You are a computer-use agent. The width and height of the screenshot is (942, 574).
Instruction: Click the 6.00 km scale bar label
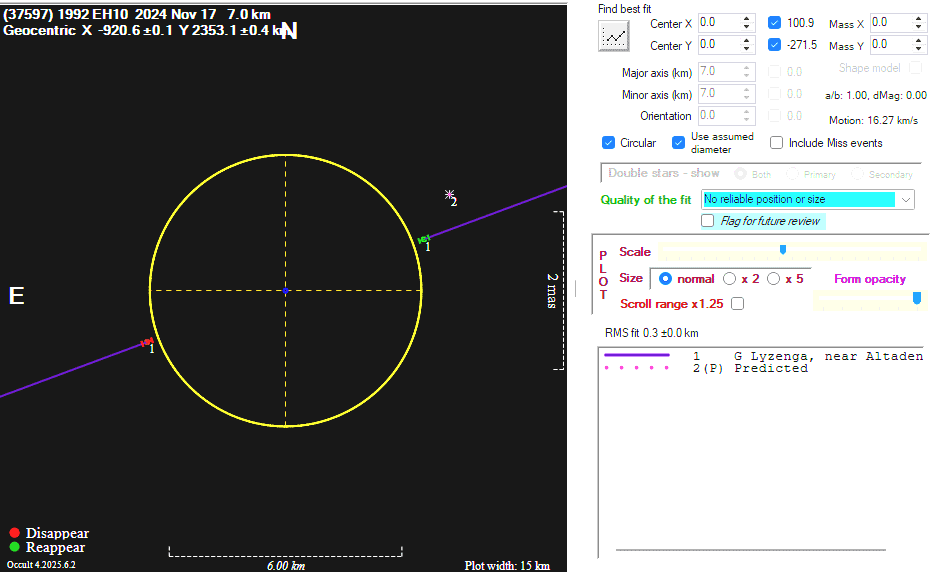click(x=286, y=566)
